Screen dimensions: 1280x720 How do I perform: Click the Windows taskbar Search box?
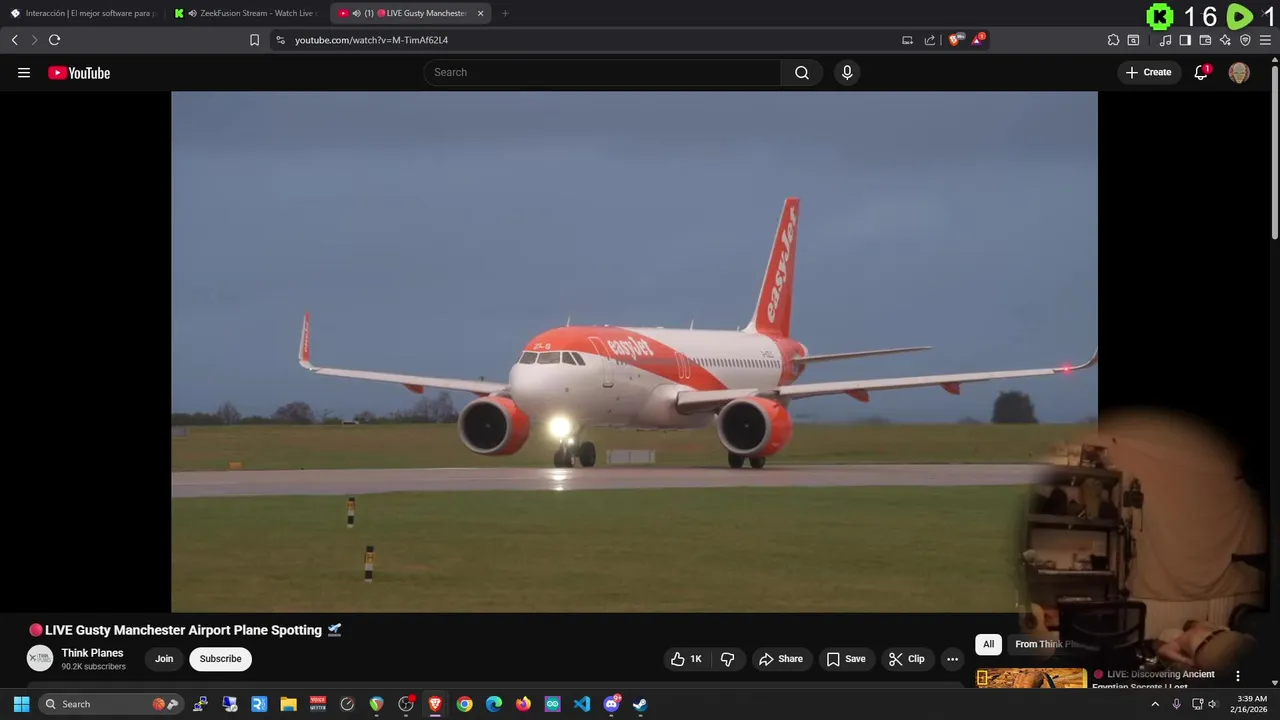point(111,704)
